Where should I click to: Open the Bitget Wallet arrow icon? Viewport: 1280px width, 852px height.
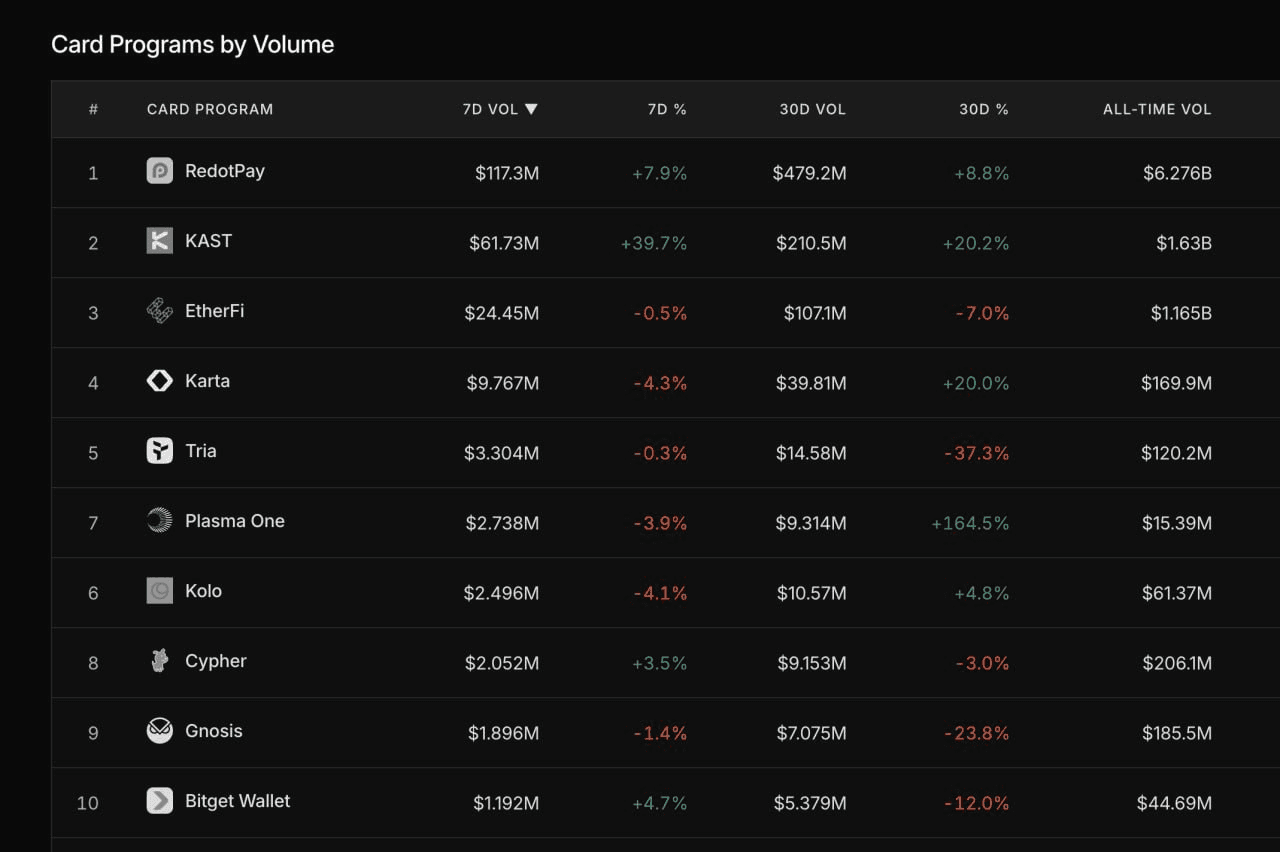click(159, 801)
